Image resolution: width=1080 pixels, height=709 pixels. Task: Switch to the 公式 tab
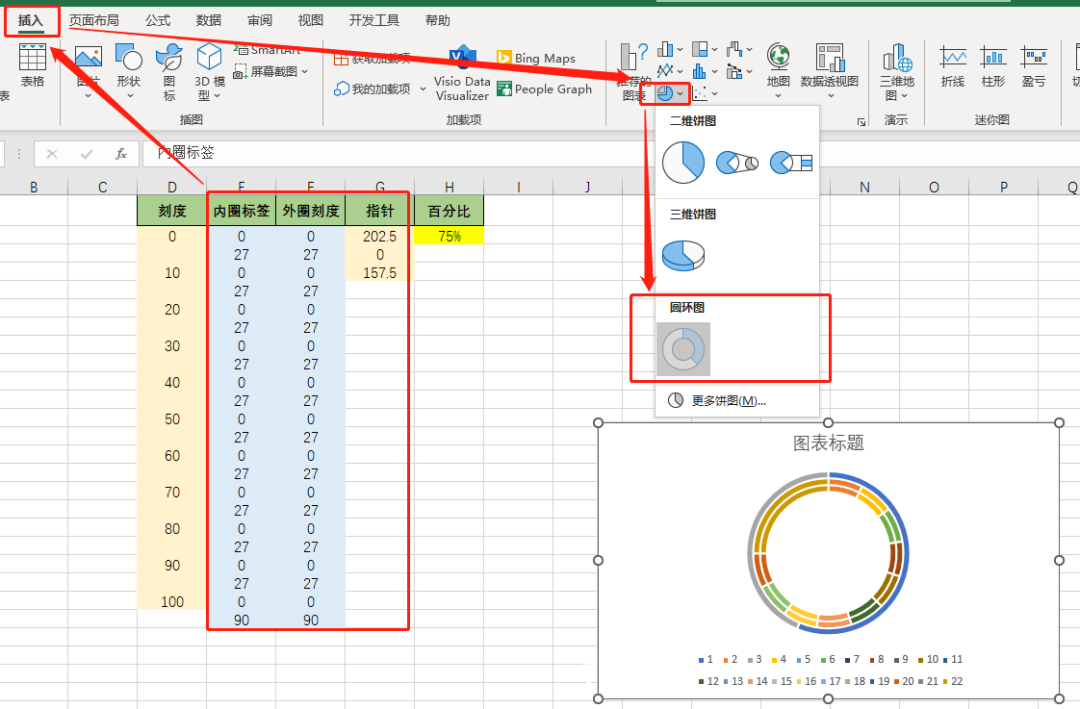(158, 20)
